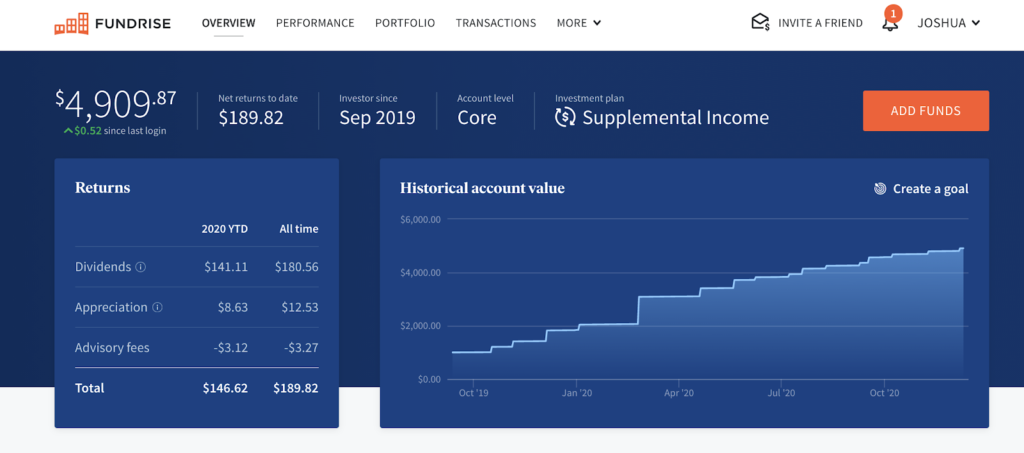Click the Create a goal link
The image size is (1024, 453).
click(x=930, y=189)
